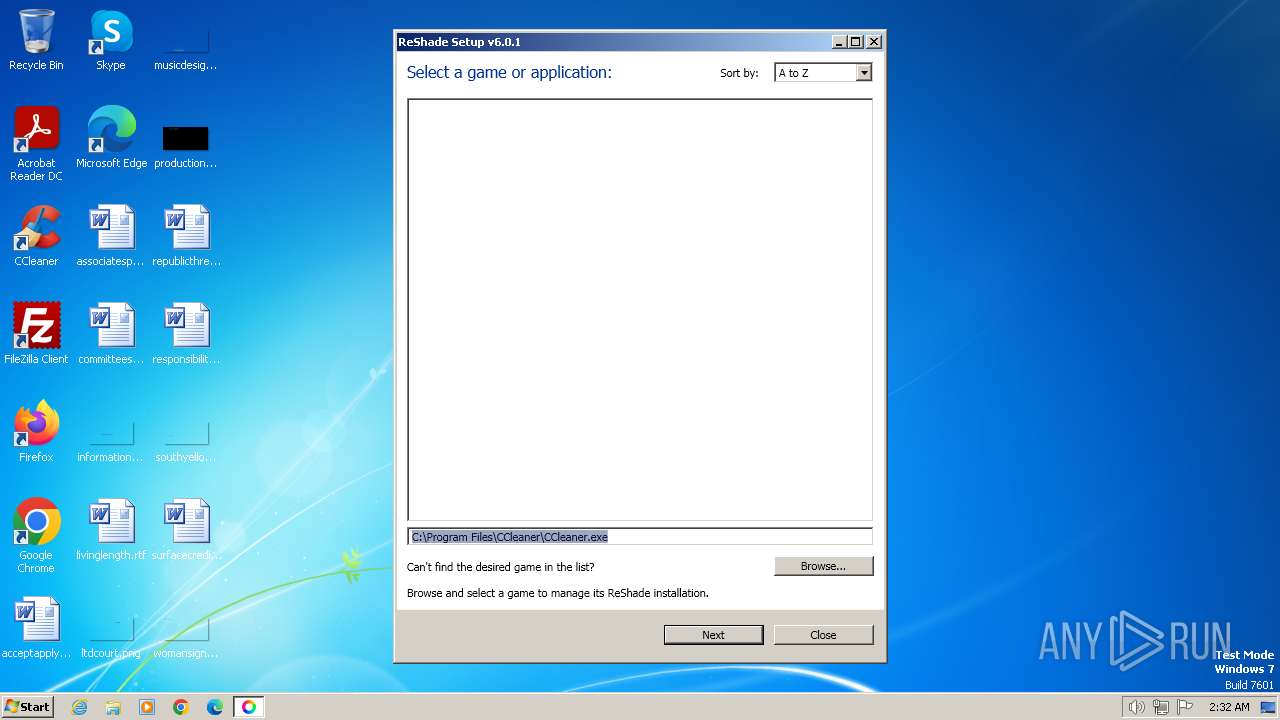
Task: Click the Close button in ReShade Setup
Action: tap(823, 635)
